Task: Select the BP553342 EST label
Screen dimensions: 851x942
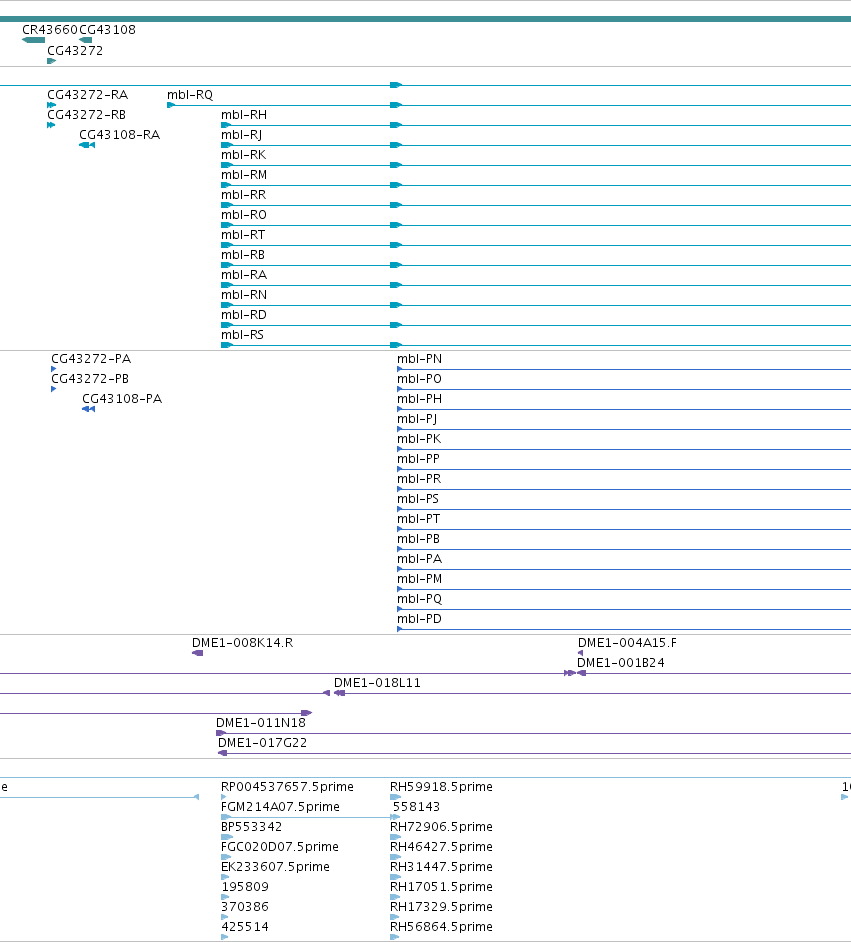Action: click(x=252, y=827)
